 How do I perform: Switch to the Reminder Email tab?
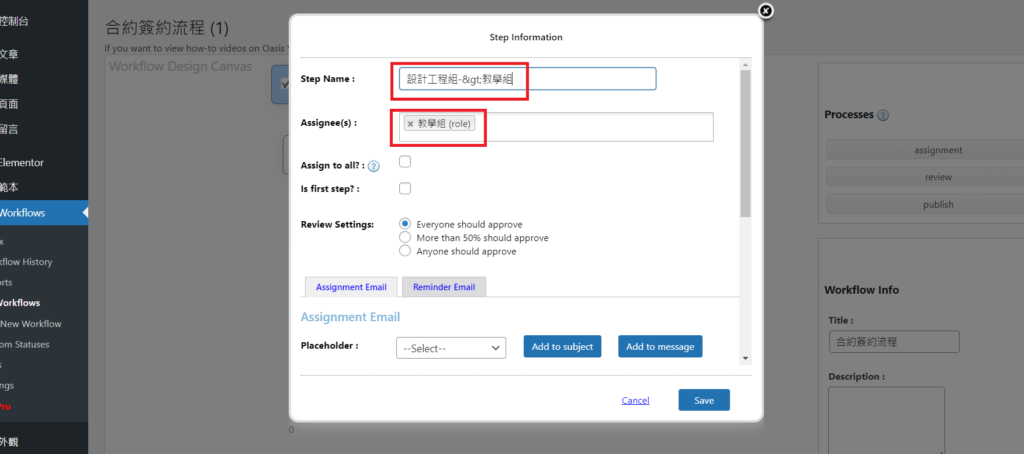[444, 287]
